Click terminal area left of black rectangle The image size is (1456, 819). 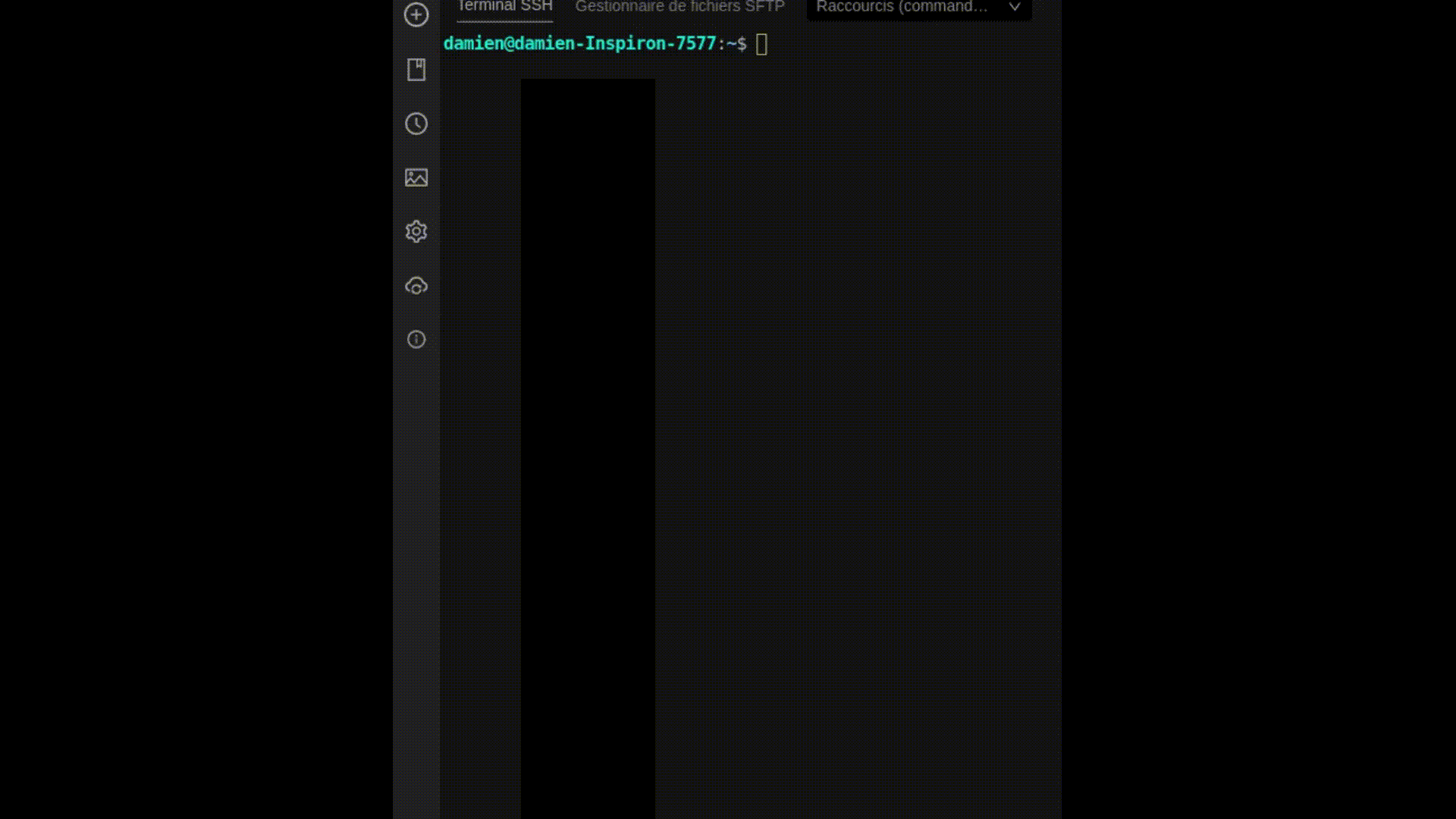tap(481, 447)
